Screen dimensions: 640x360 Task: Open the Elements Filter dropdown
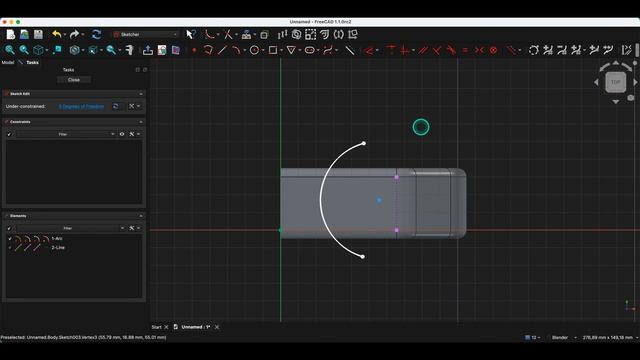71,228
